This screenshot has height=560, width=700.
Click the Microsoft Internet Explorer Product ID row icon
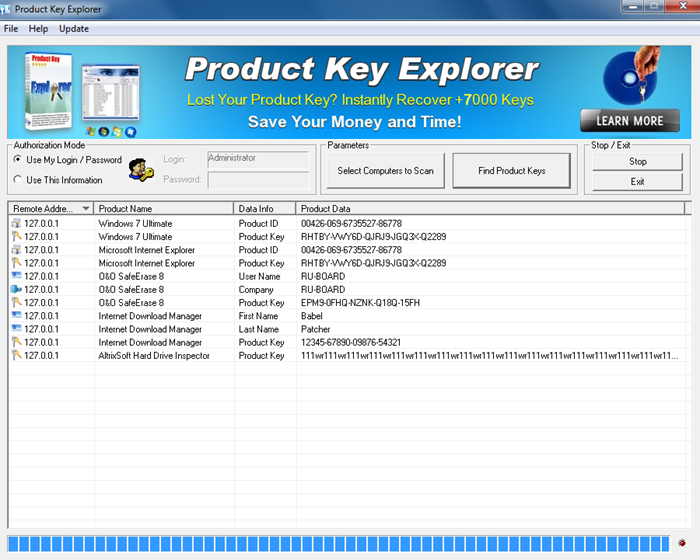(16, 249)
